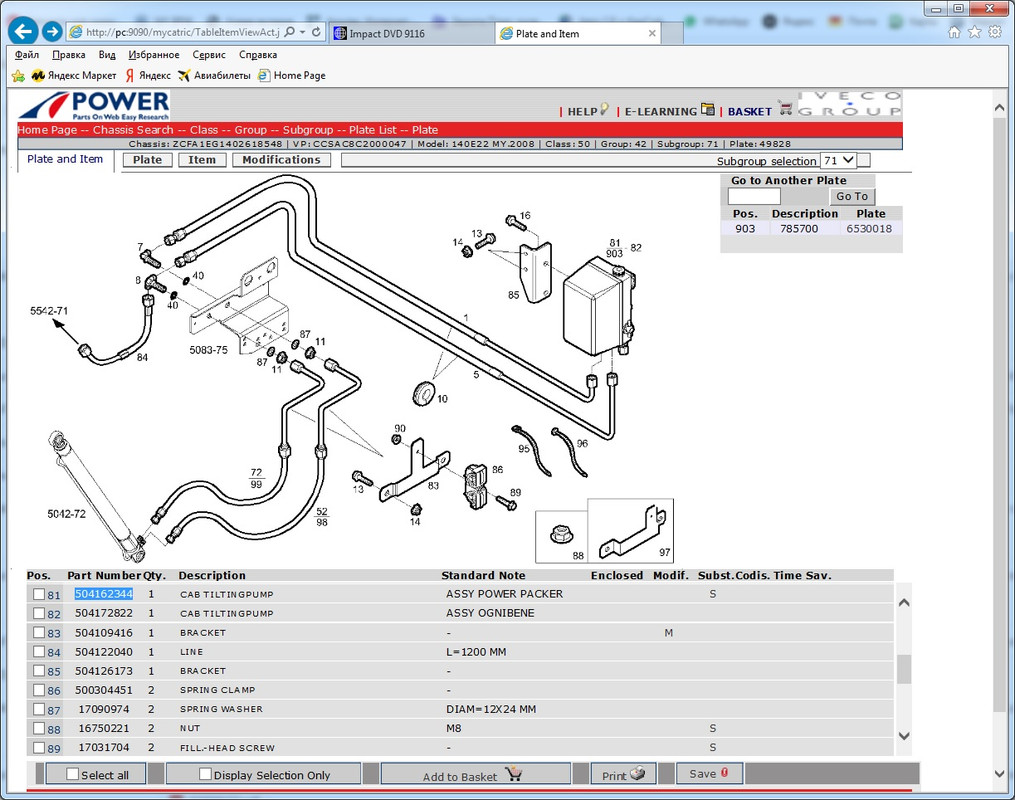Click the browser URL address field

[x=183, y=32]
